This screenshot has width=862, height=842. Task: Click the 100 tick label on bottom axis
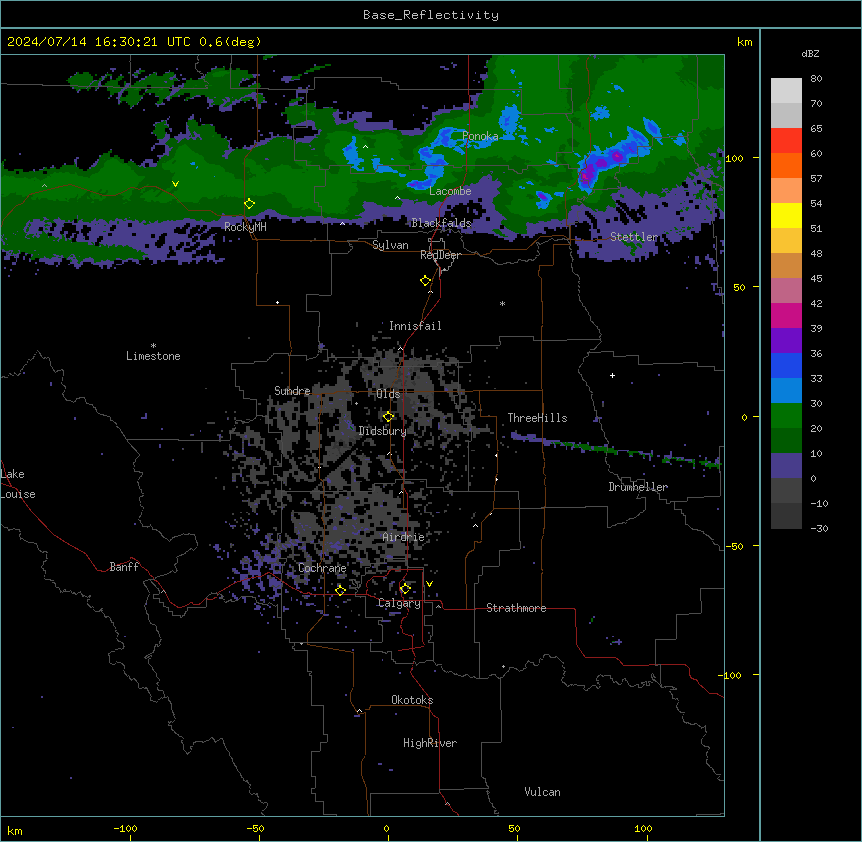coord(643,829)
